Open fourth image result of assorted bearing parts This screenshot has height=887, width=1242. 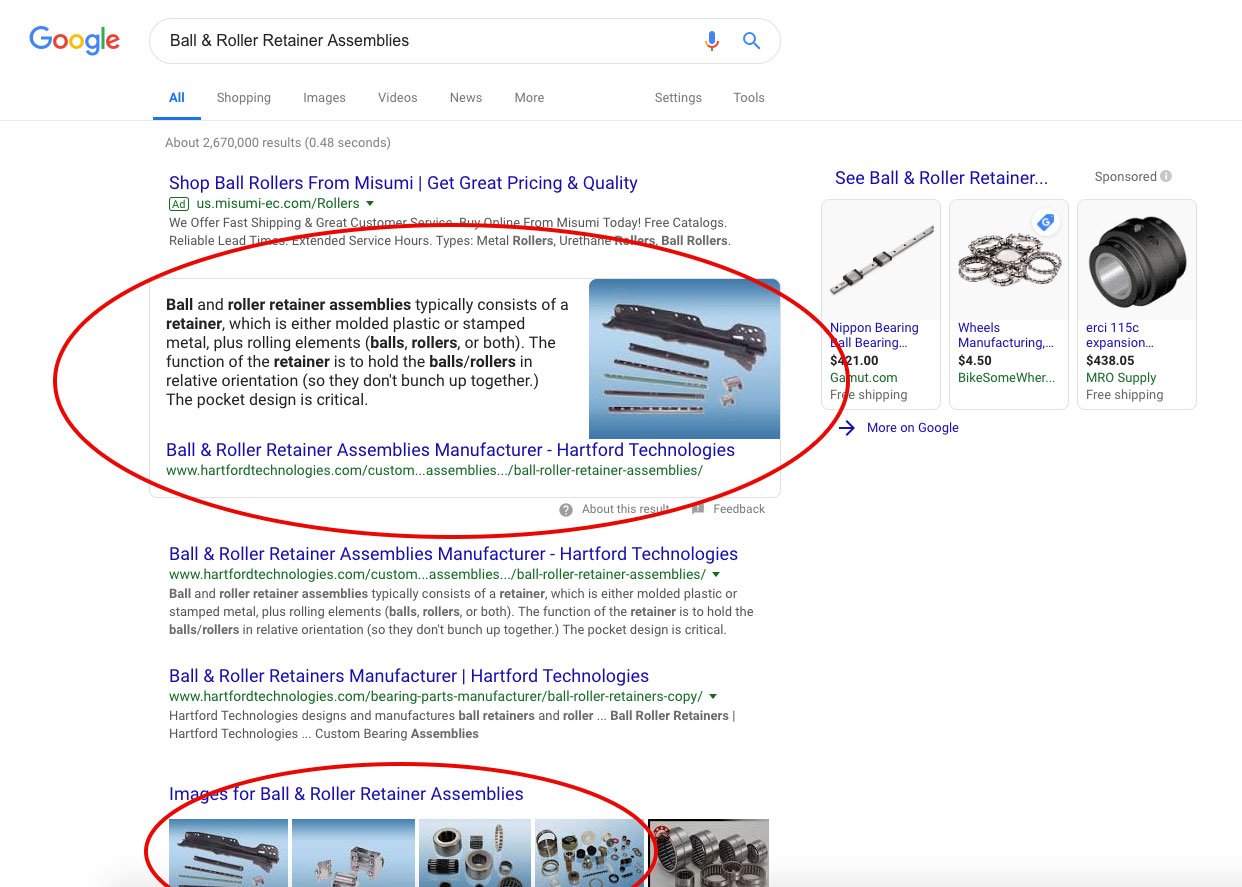pyautogui.click(x=590, y=852)
